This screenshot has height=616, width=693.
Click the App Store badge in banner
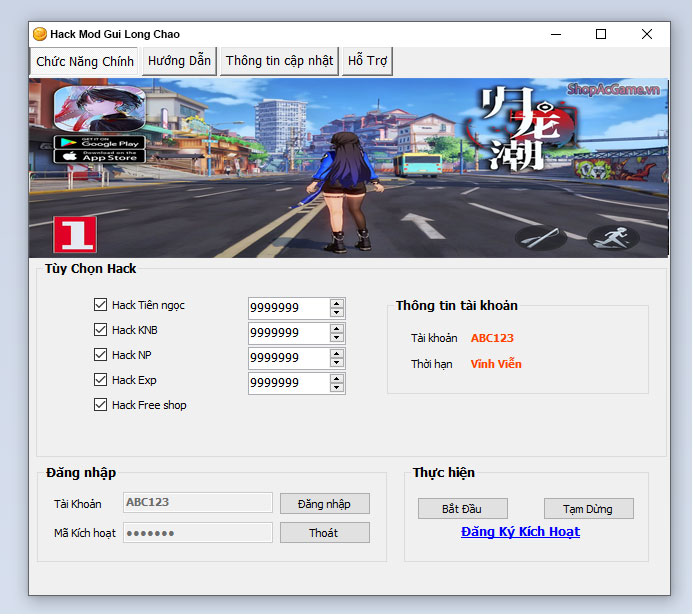99,156
